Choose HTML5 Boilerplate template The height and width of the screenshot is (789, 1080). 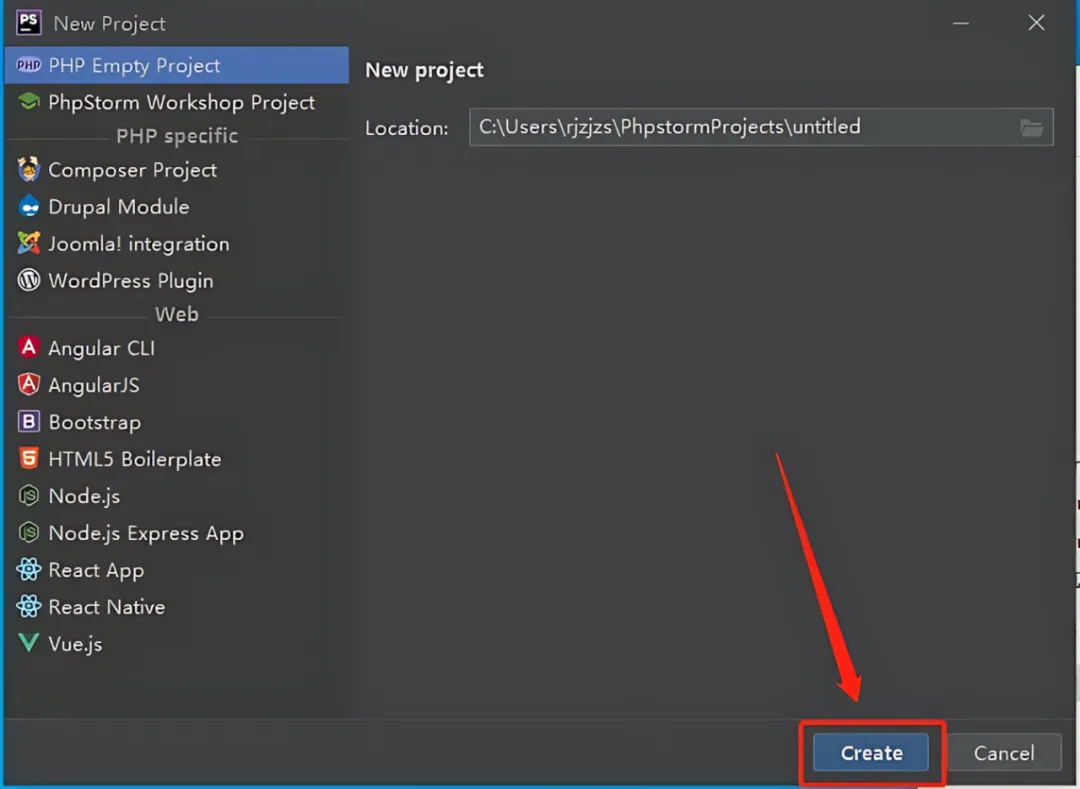[177, 459]
